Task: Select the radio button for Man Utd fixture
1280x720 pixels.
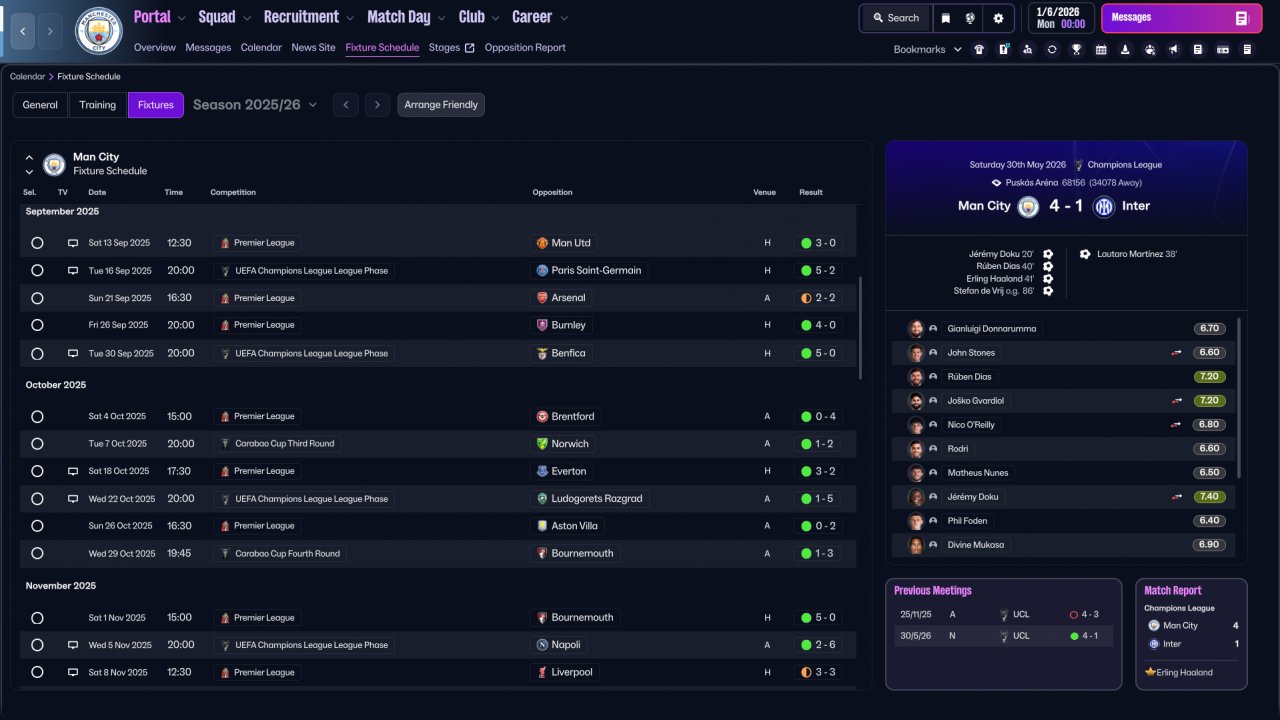Action: (x=37, y=243)
